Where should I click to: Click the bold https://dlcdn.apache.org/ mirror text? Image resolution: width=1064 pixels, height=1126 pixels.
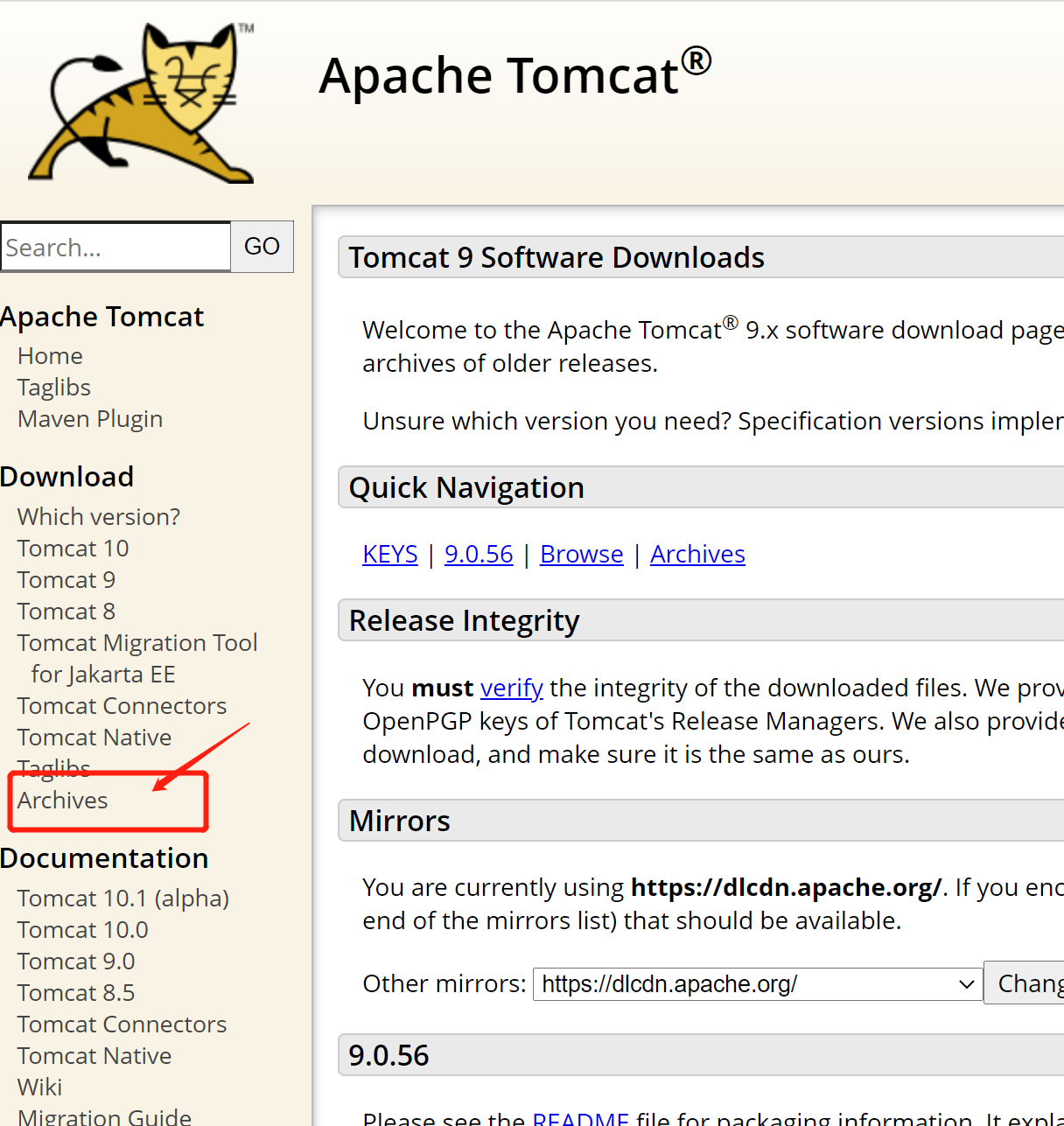point(786,888)
